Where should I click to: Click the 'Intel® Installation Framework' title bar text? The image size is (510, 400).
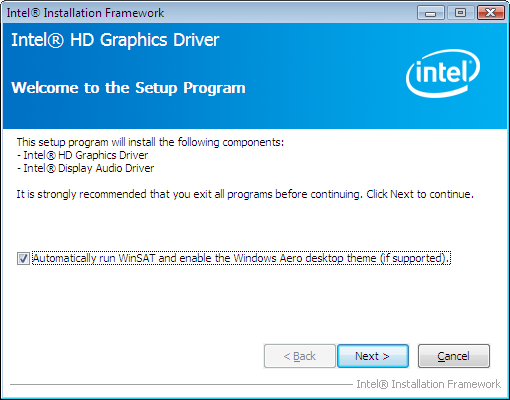pos(85,13)
